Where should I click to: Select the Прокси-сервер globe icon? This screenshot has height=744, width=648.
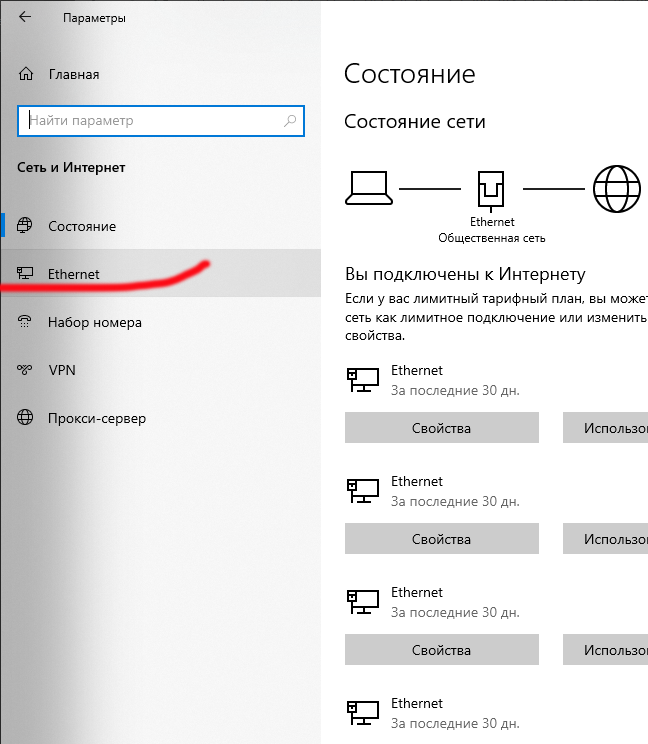tap(25, 417)
